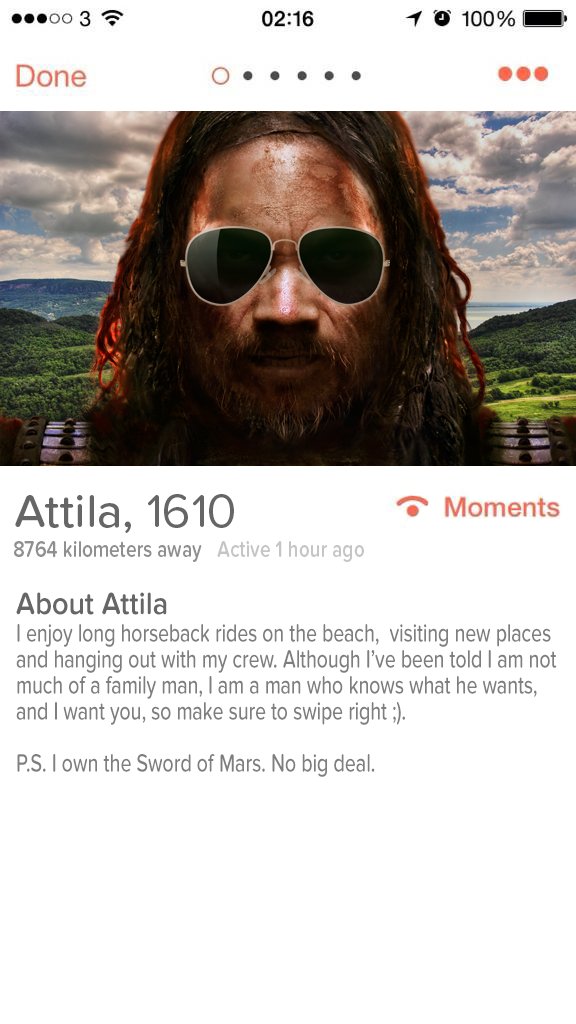
Task: Tap the About Attila heading
Action: click(x=91, y=603)
